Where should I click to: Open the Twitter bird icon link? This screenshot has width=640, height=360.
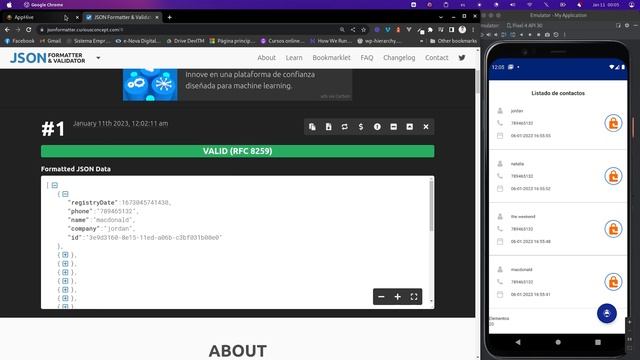coord(462,58)
